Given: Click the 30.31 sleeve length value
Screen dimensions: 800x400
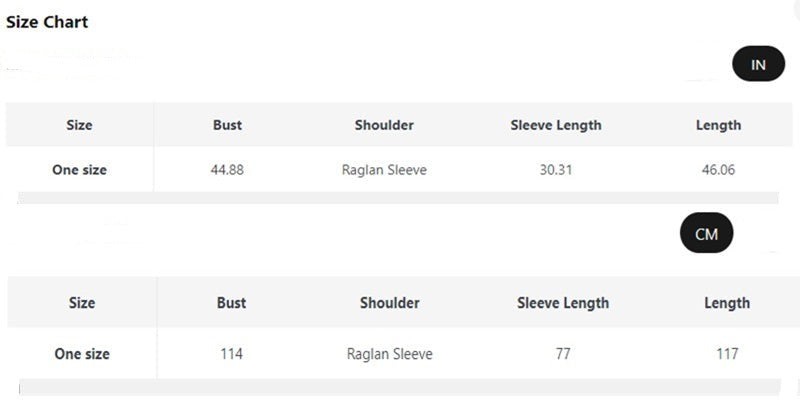Looking at the screenshot, I should pyautogui.click(x=556, y=170).
